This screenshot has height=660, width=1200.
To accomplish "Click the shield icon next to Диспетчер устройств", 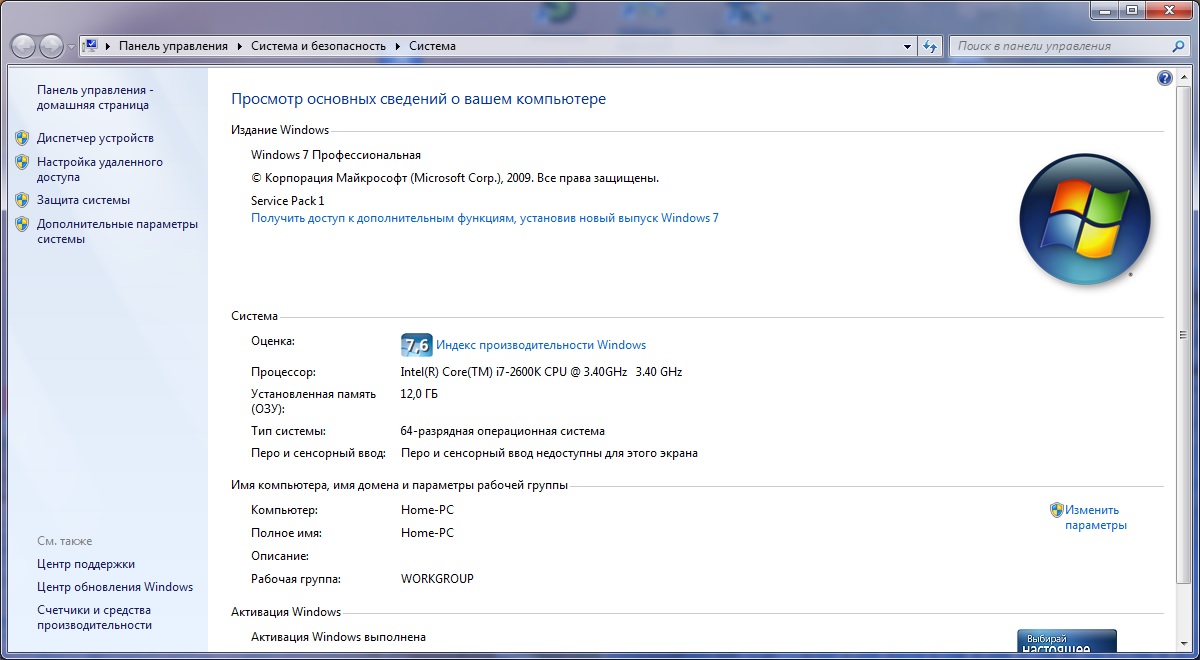I will pos(22,138).
